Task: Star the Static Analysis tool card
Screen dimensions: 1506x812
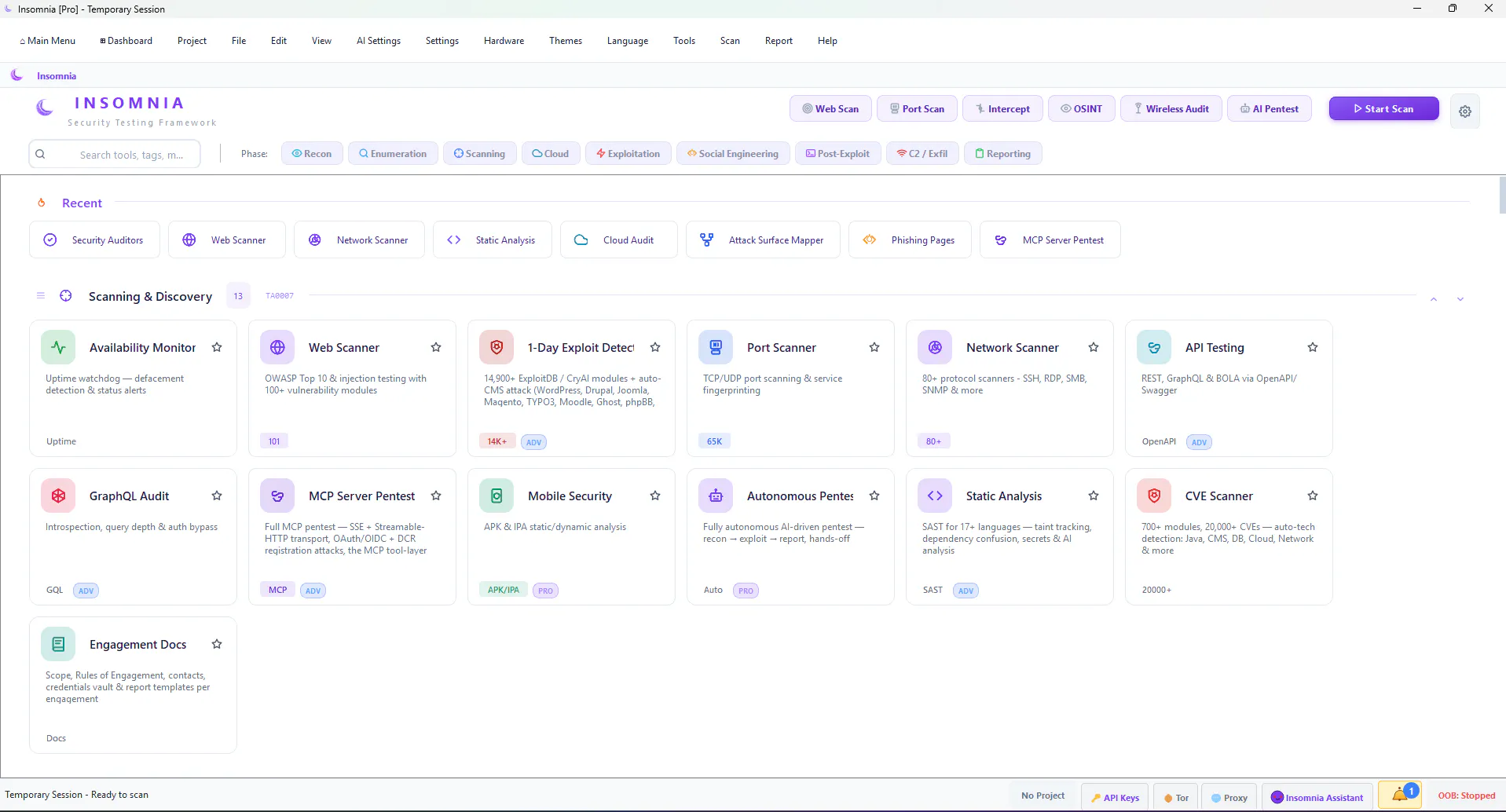Action: point(1094,496)
